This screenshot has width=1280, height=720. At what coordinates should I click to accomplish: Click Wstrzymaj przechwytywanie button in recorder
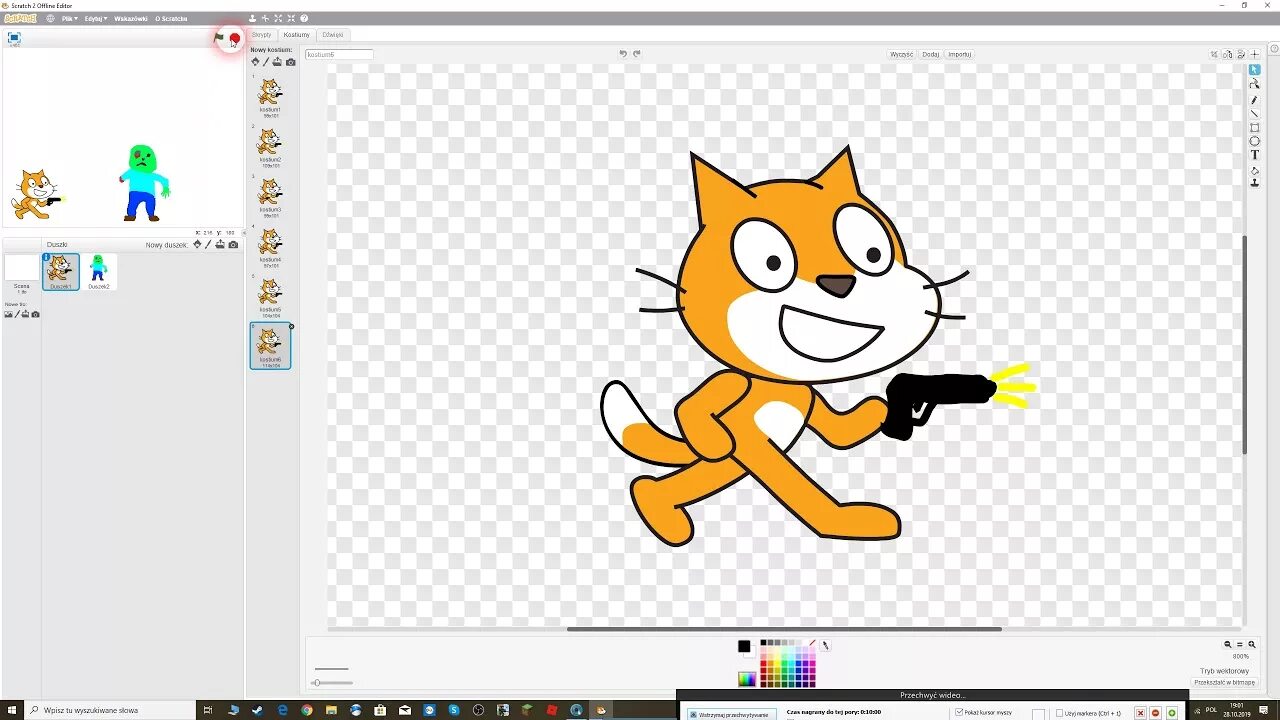(732, 714)
